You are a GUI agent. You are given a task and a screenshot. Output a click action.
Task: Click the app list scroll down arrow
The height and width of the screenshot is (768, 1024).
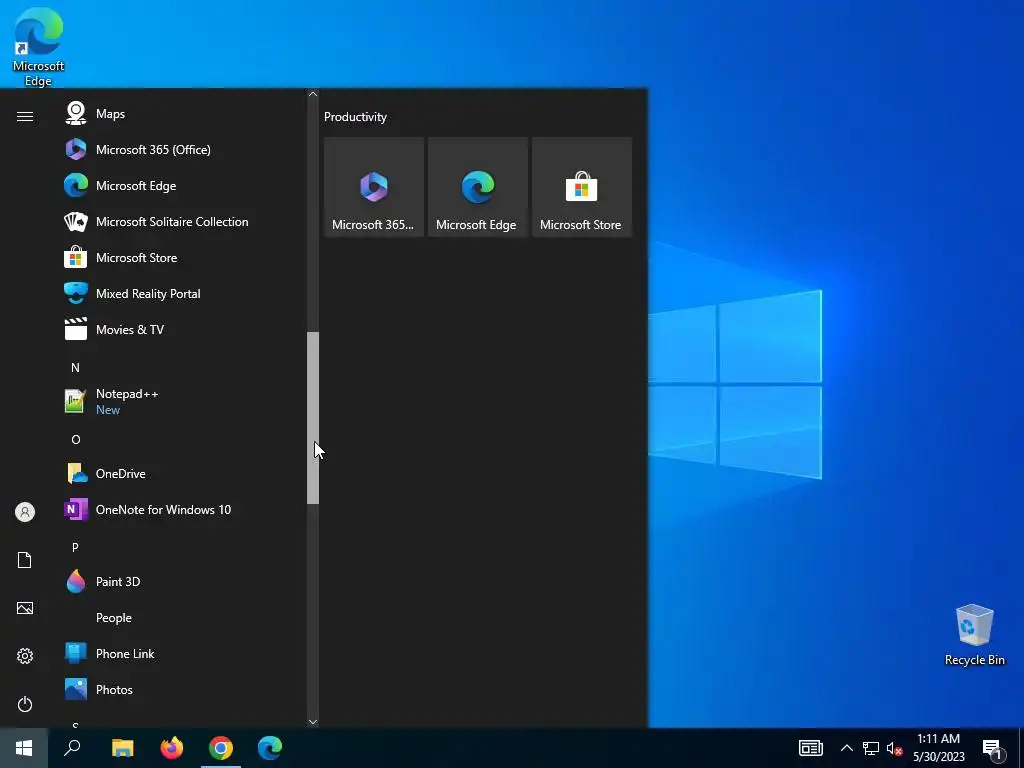coord(313,722)
